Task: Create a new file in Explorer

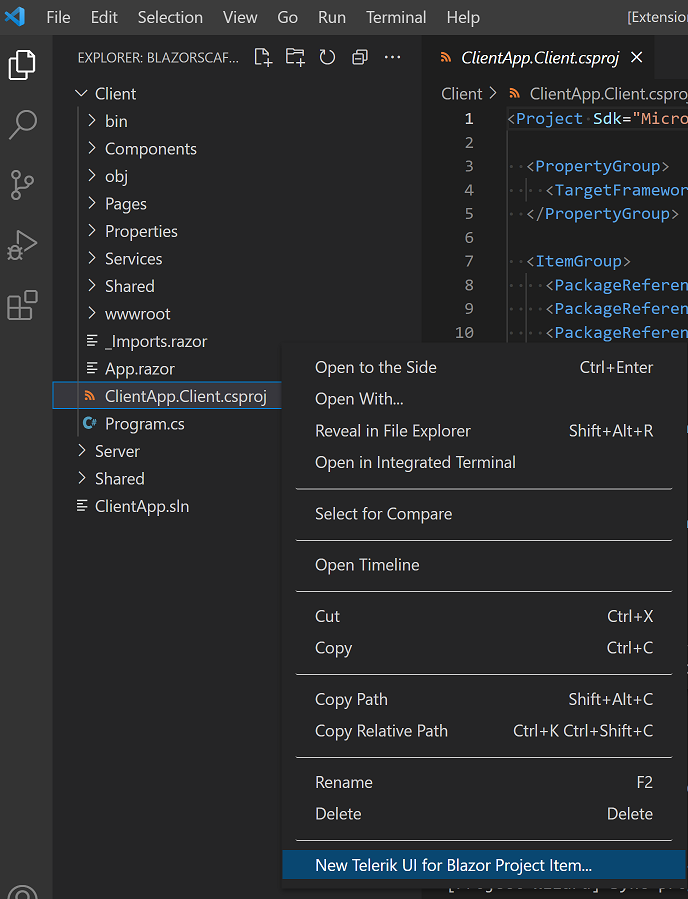Action: coord(263,57)
